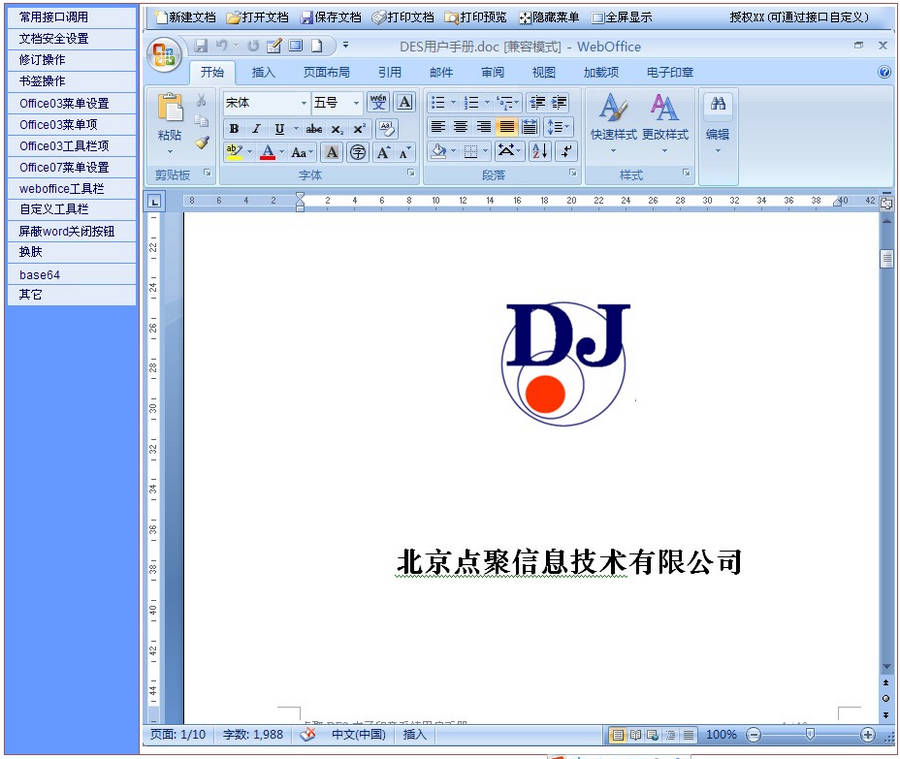900x759 pixels.
Task: Click the decrease indent icon
Action: pyautogui.click(x=537, y=103)
